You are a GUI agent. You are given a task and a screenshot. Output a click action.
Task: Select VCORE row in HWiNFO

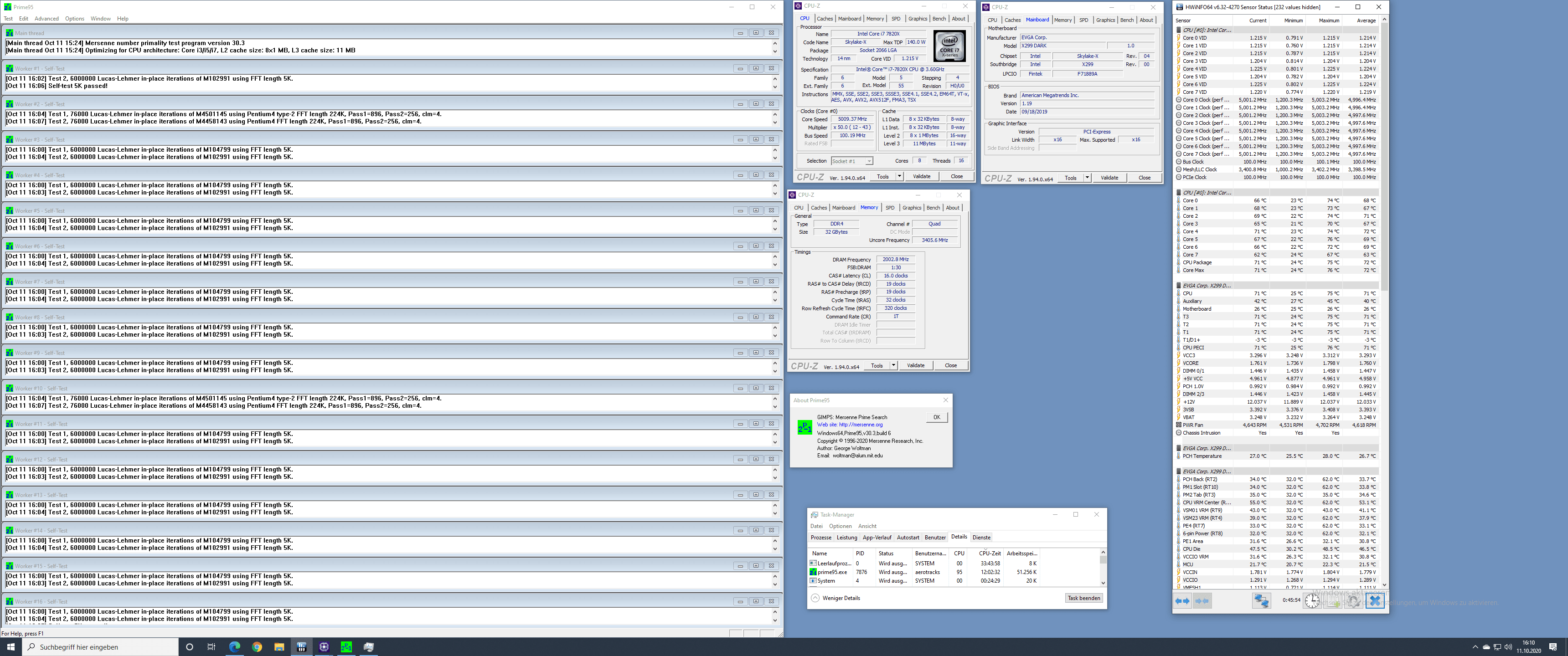coord(1277,363)
